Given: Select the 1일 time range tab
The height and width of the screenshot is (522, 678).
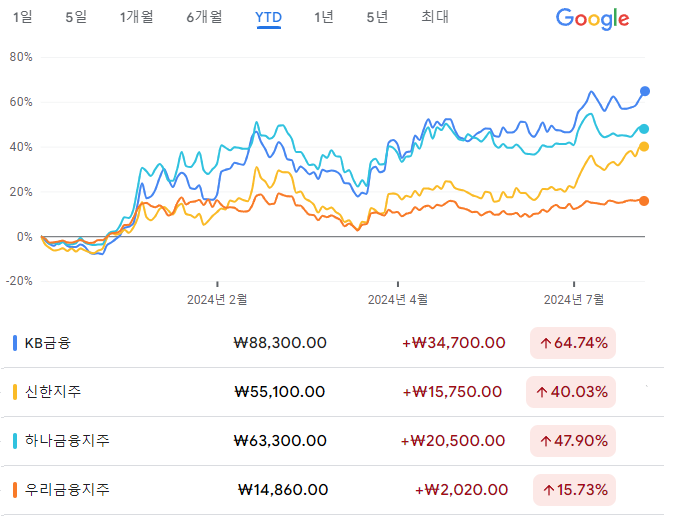Looking at the screenshot, I should click(x=22, y=17).
